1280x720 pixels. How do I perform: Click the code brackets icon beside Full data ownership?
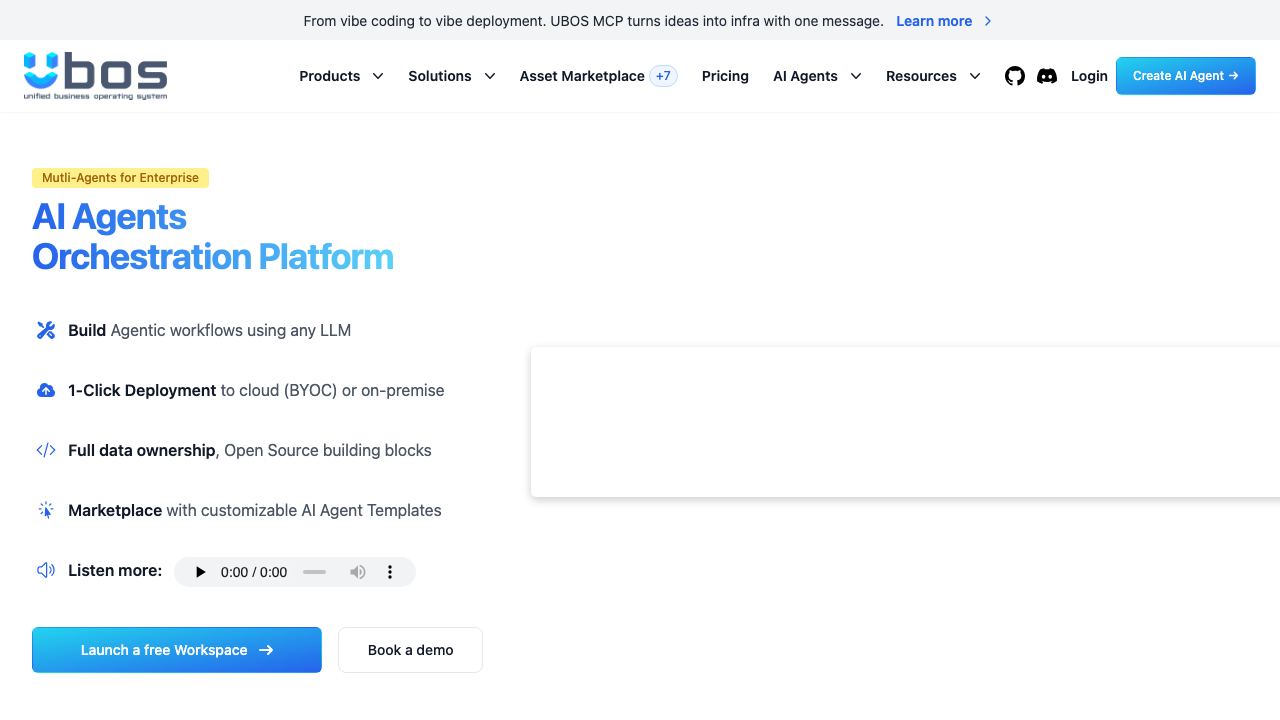[46, 450]
